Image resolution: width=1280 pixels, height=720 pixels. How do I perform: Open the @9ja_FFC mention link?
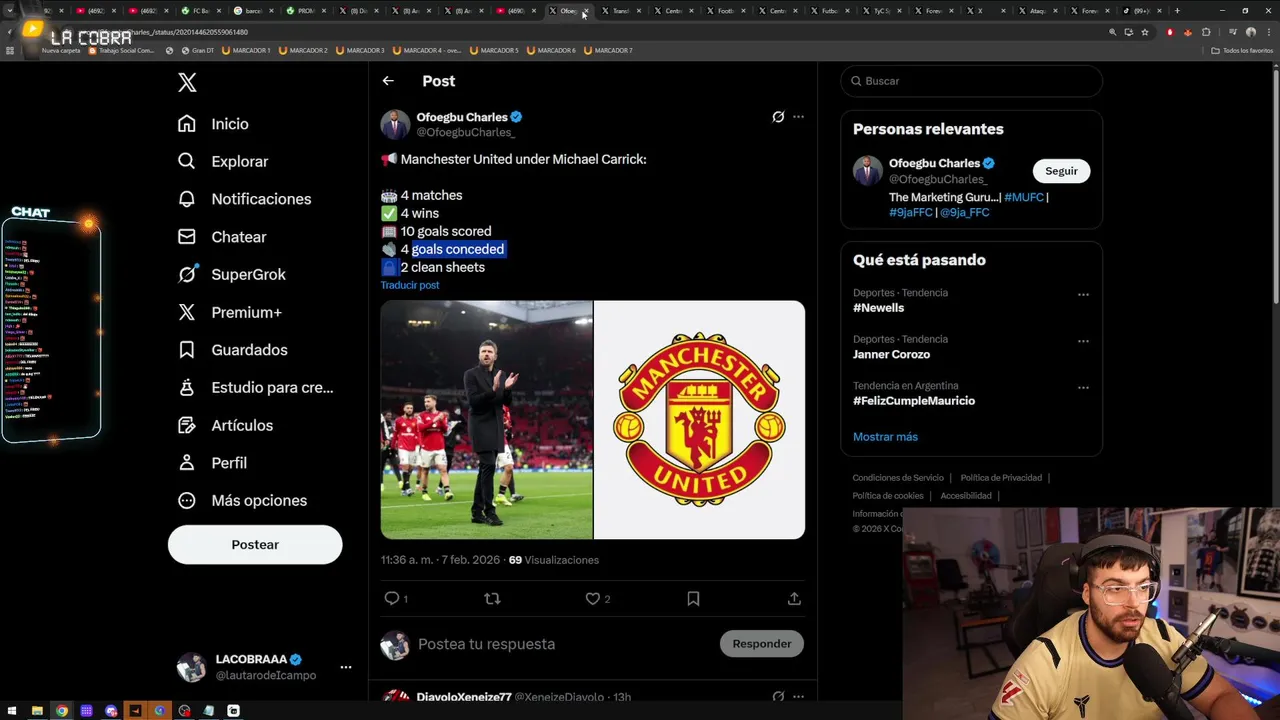tap(965, 212)
